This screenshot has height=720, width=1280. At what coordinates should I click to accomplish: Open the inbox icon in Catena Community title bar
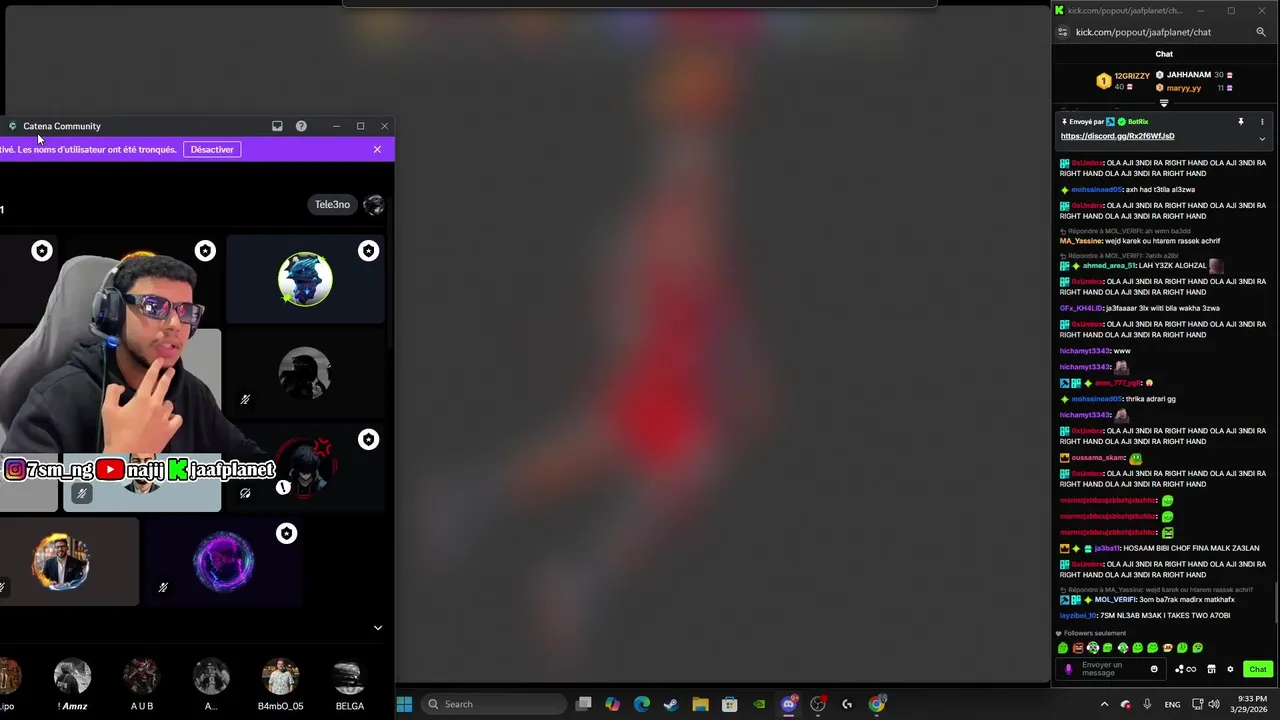[x=277, y=126]
